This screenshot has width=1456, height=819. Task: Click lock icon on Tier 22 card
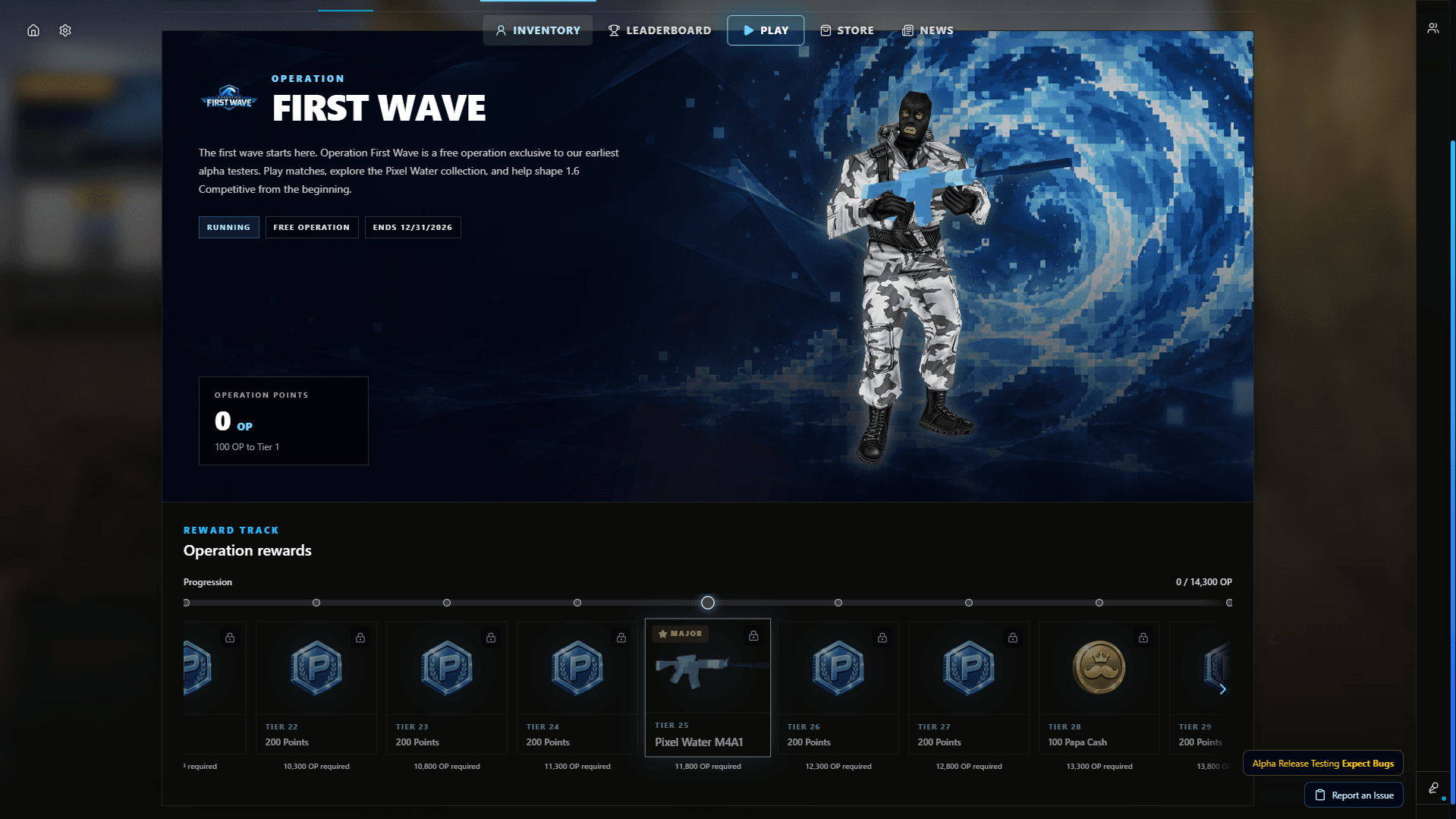click(360, 638)
